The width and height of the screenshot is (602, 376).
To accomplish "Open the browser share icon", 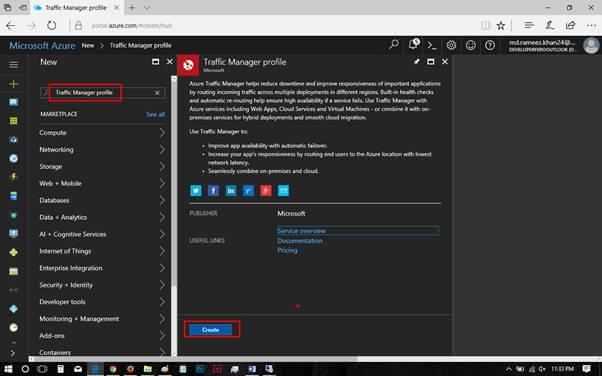I will (570, 25).
